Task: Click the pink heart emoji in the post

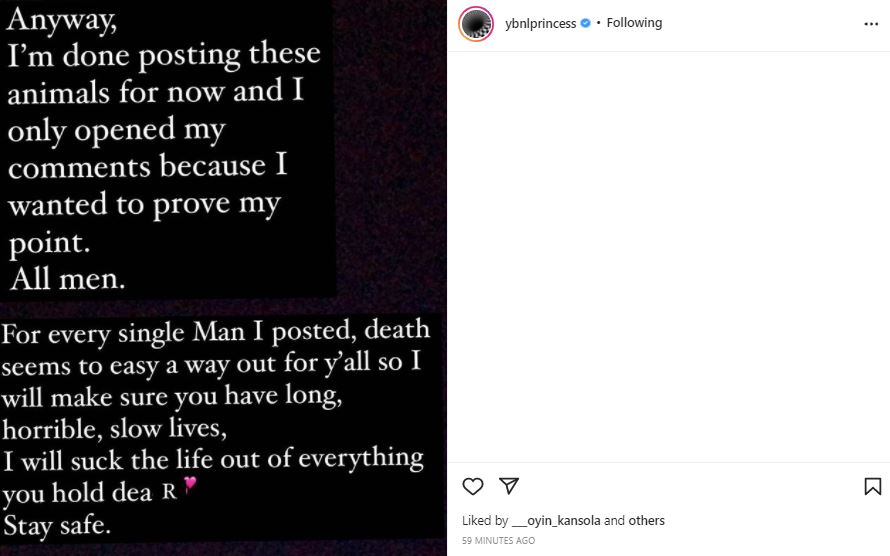Action: pyautogui.click(x=190, y=486)
